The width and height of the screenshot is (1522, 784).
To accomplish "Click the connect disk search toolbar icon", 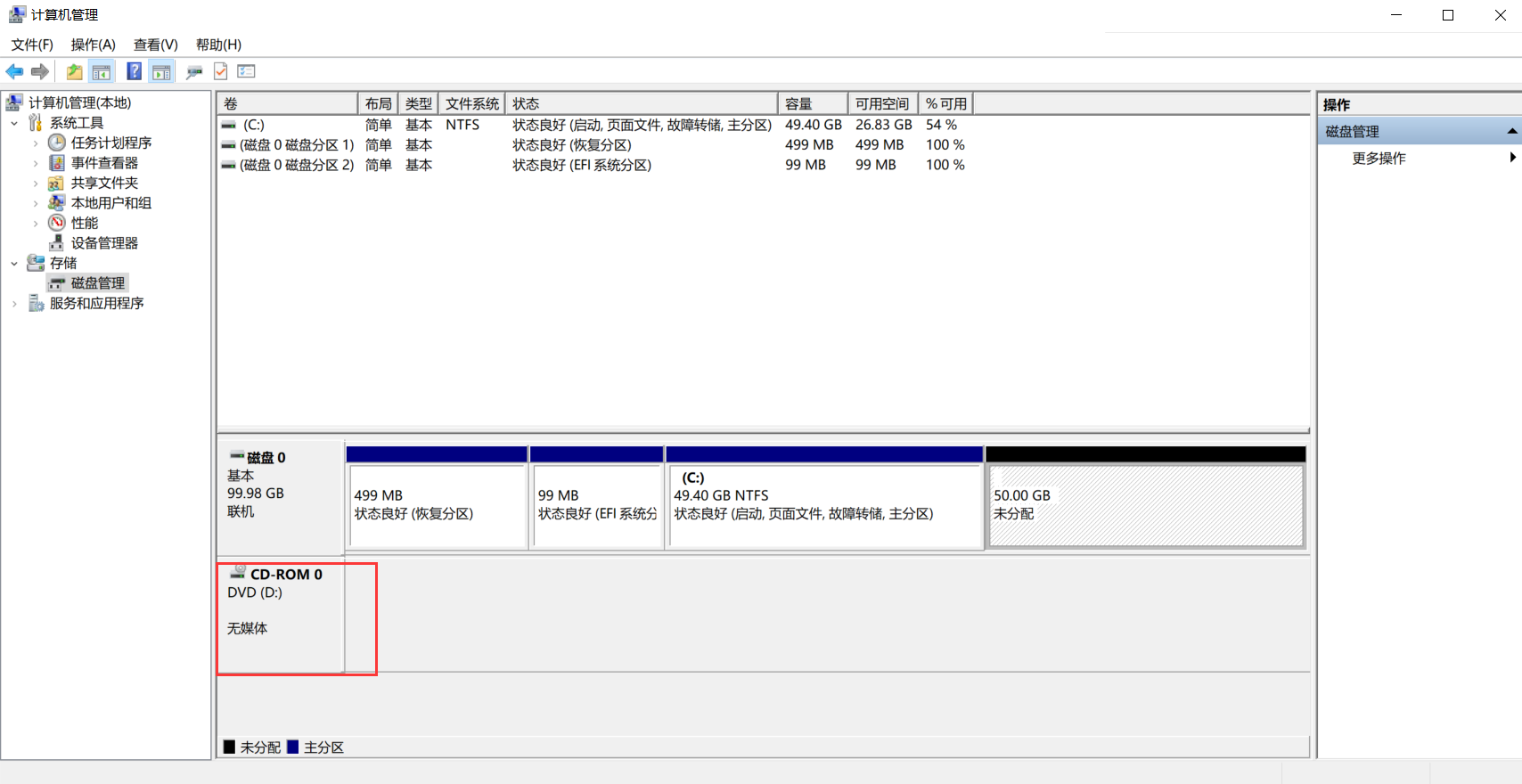I will tap(194, 72).
